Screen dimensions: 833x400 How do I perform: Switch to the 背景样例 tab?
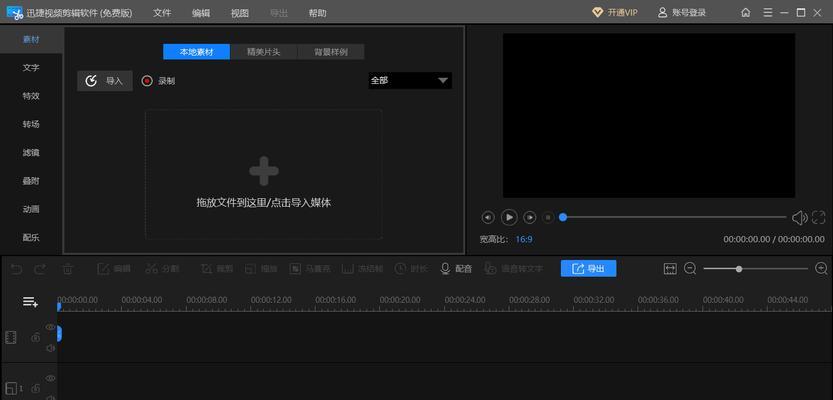(x=331, y=52)
